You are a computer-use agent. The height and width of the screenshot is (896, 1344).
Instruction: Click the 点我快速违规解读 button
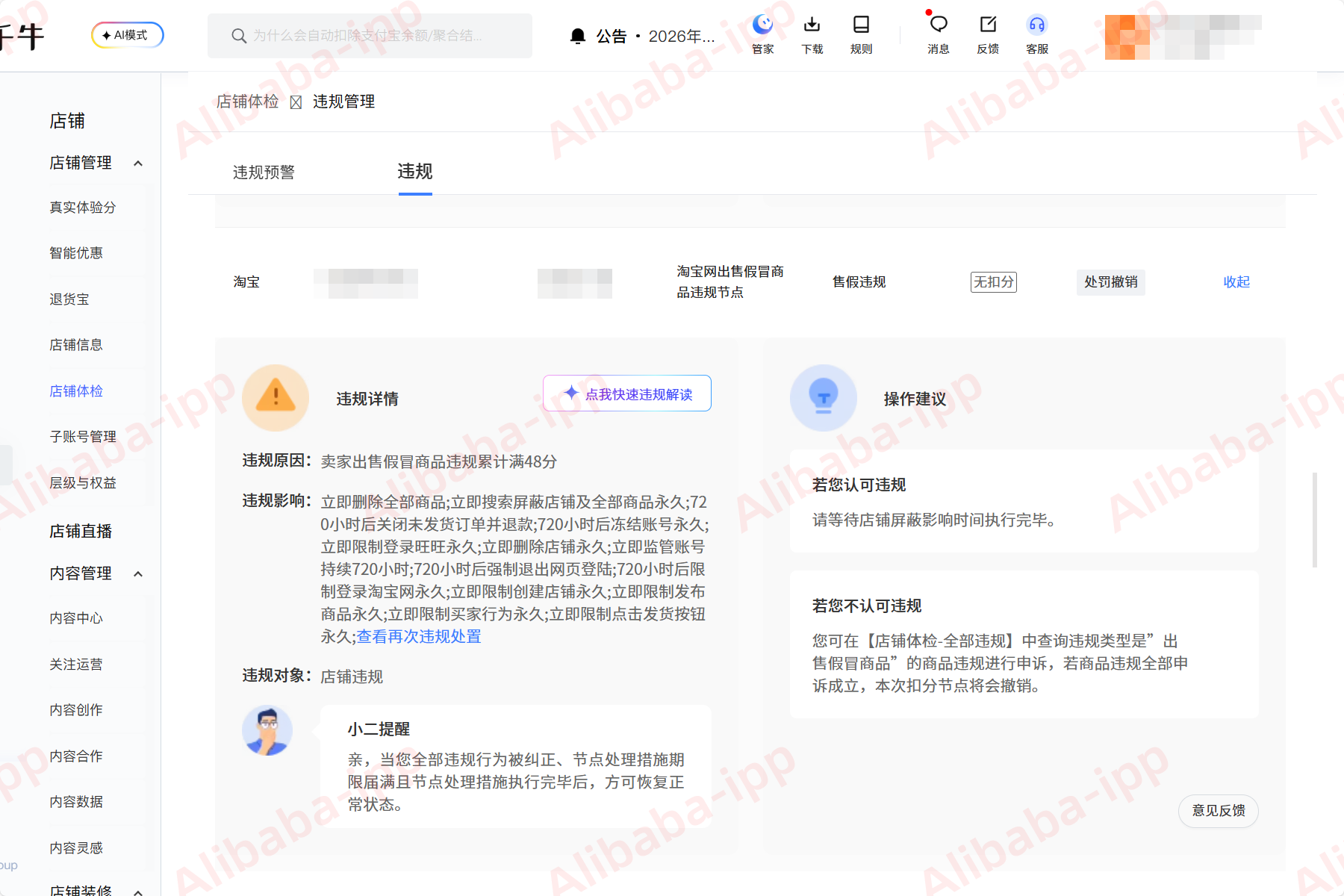click(627, 393)
